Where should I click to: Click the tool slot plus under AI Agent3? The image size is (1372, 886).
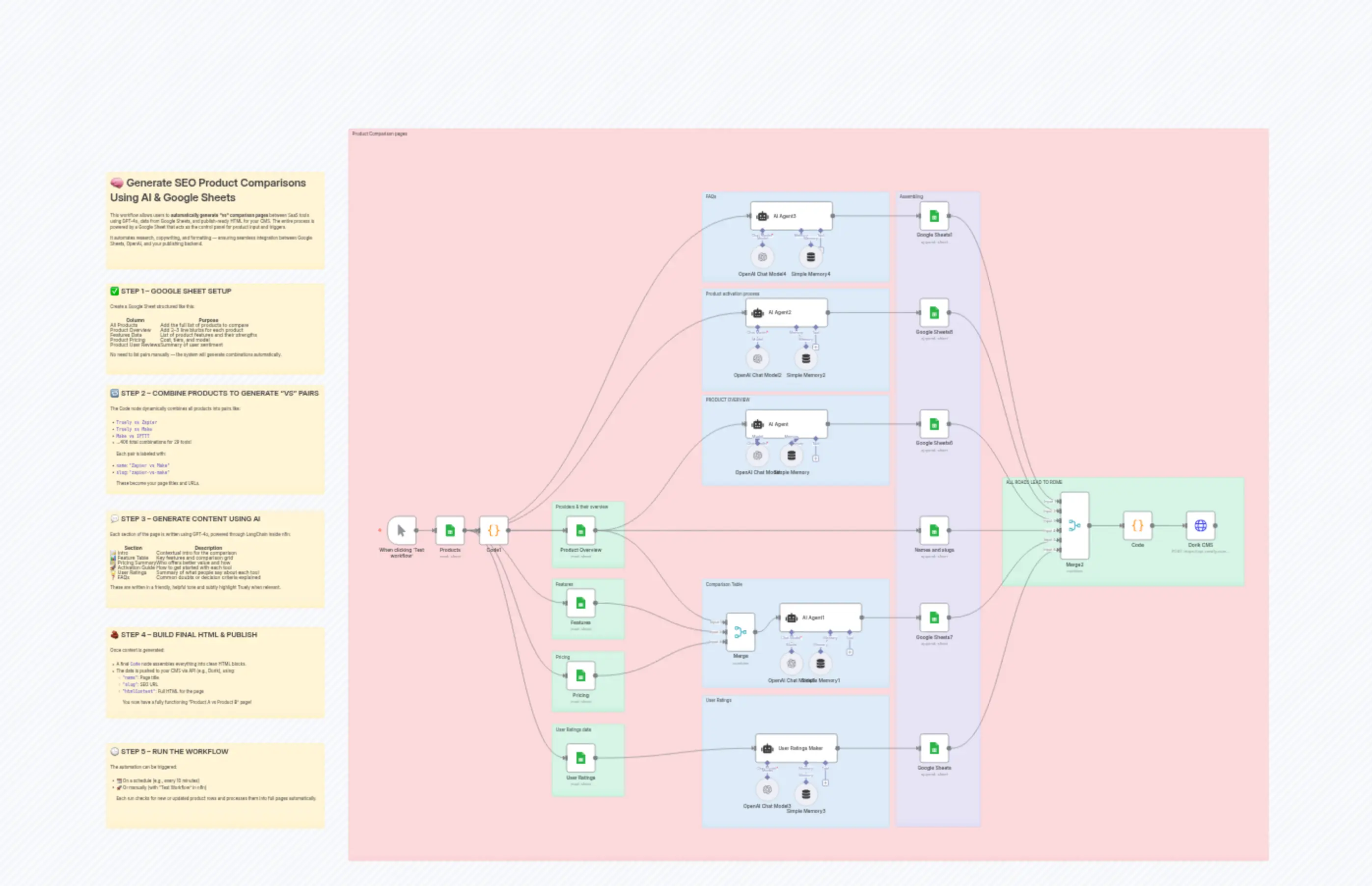pyautogui.click(x=822, y=251)
